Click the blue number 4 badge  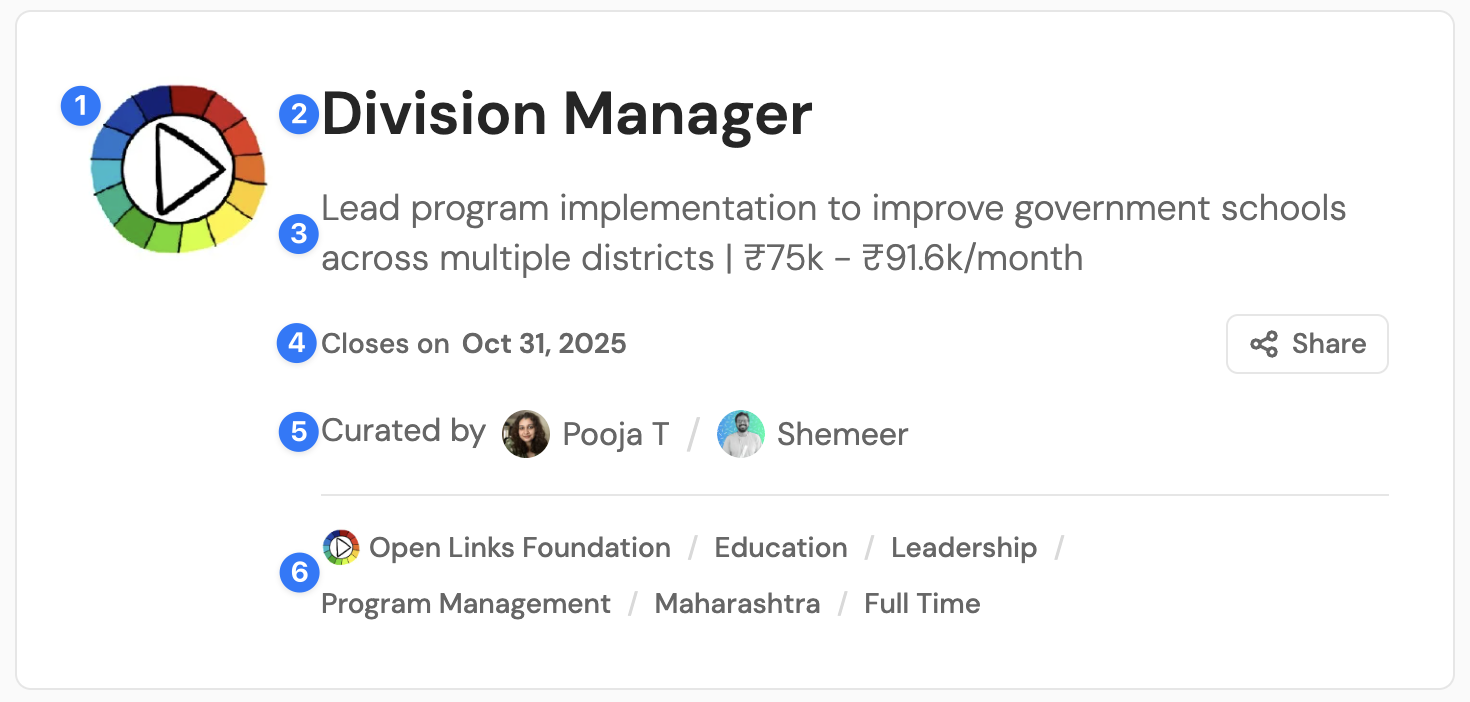297,344
